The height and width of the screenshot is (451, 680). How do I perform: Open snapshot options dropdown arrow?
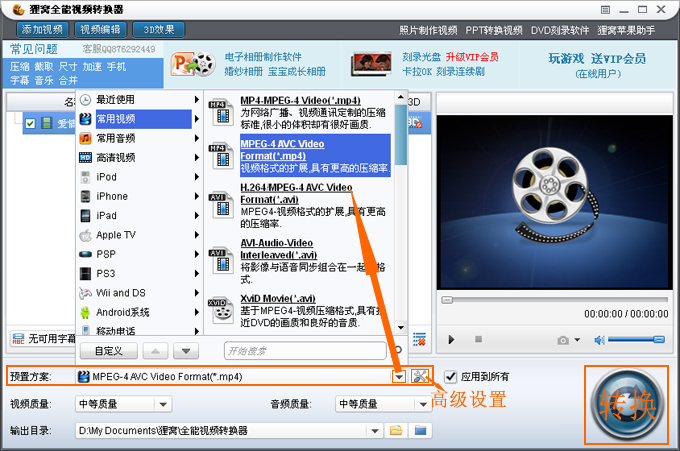pyautogui.click(x=577, y=340)
